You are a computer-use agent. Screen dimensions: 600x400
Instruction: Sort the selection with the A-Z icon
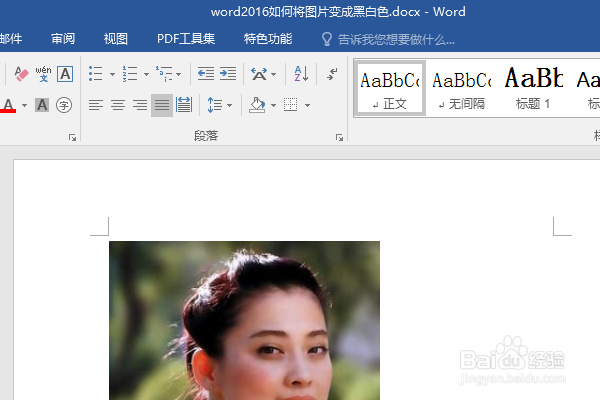302,73
